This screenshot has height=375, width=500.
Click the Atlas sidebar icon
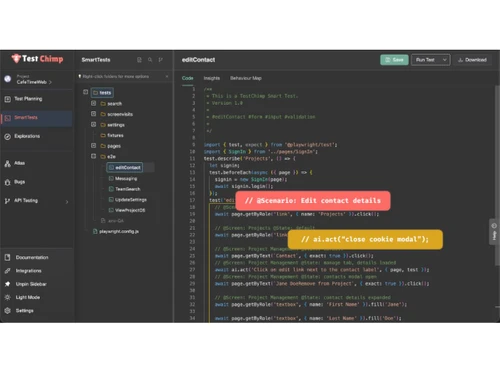coord(7,163)
